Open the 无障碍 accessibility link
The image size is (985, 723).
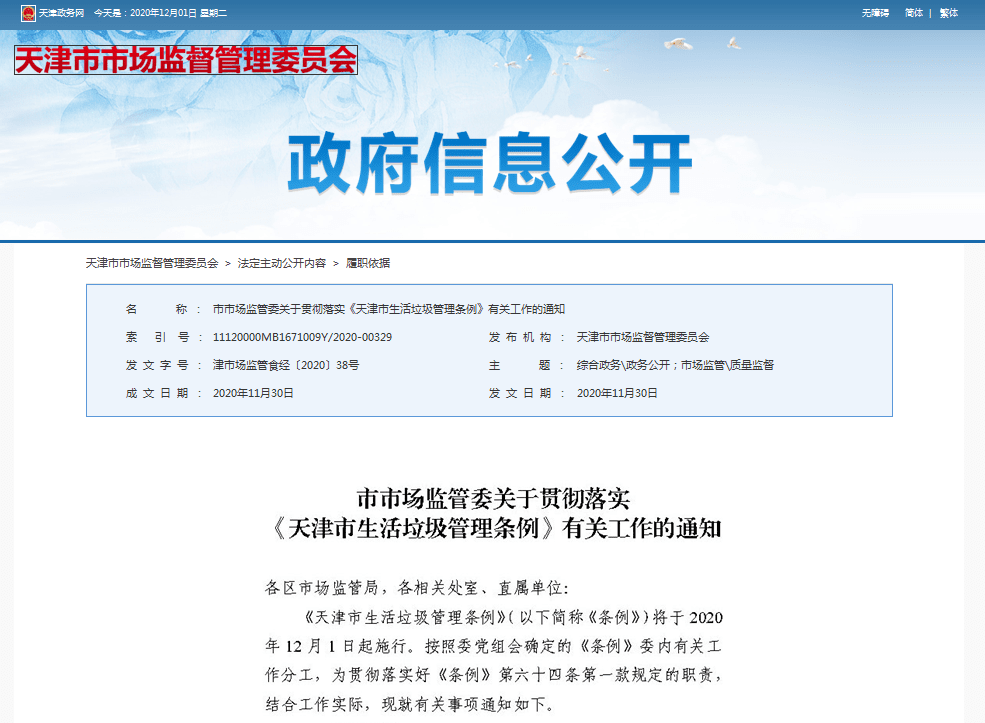click(x=875, y=13)
